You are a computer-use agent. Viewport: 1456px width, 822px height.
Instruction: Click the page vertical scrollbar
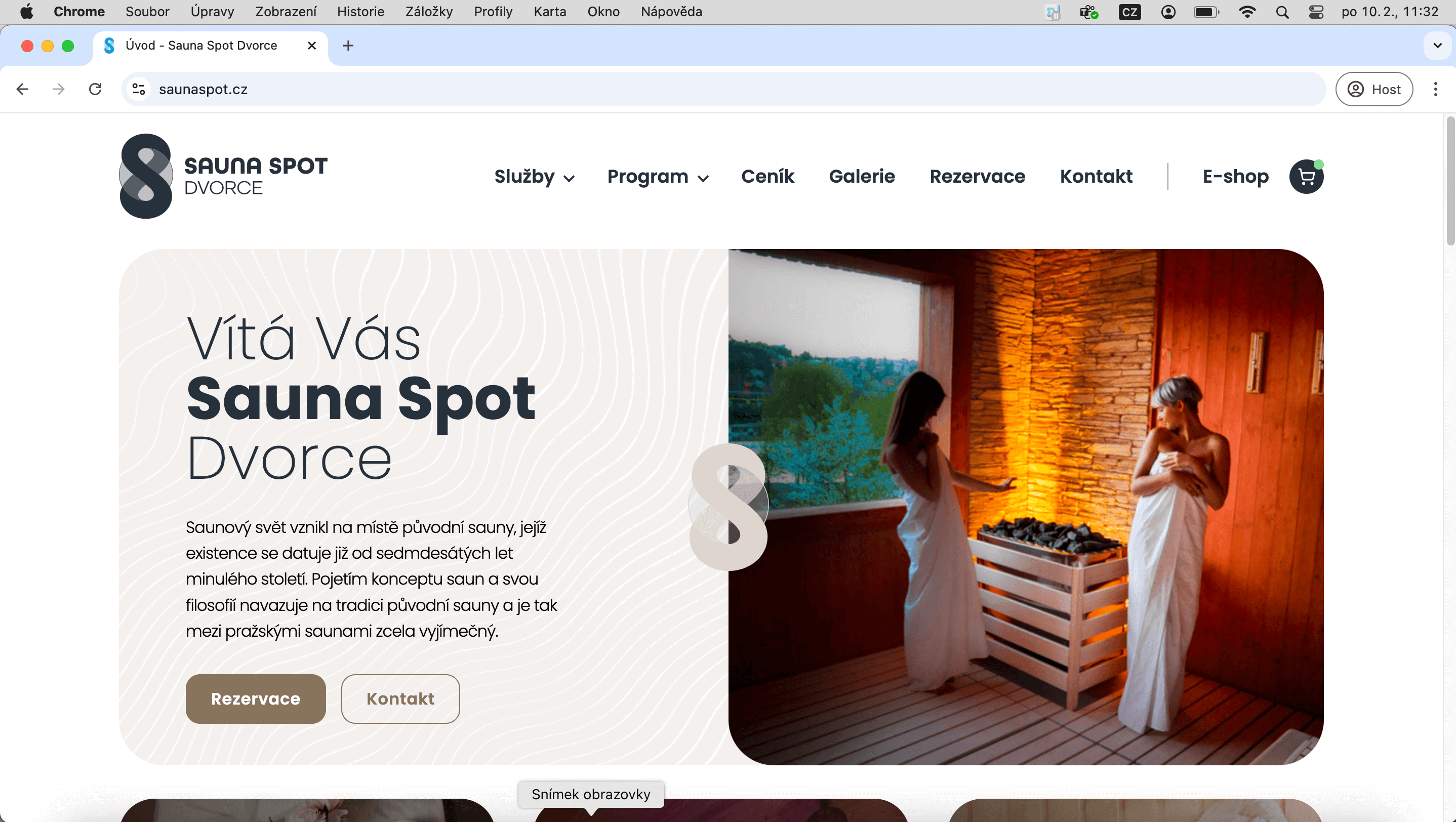1450,181
